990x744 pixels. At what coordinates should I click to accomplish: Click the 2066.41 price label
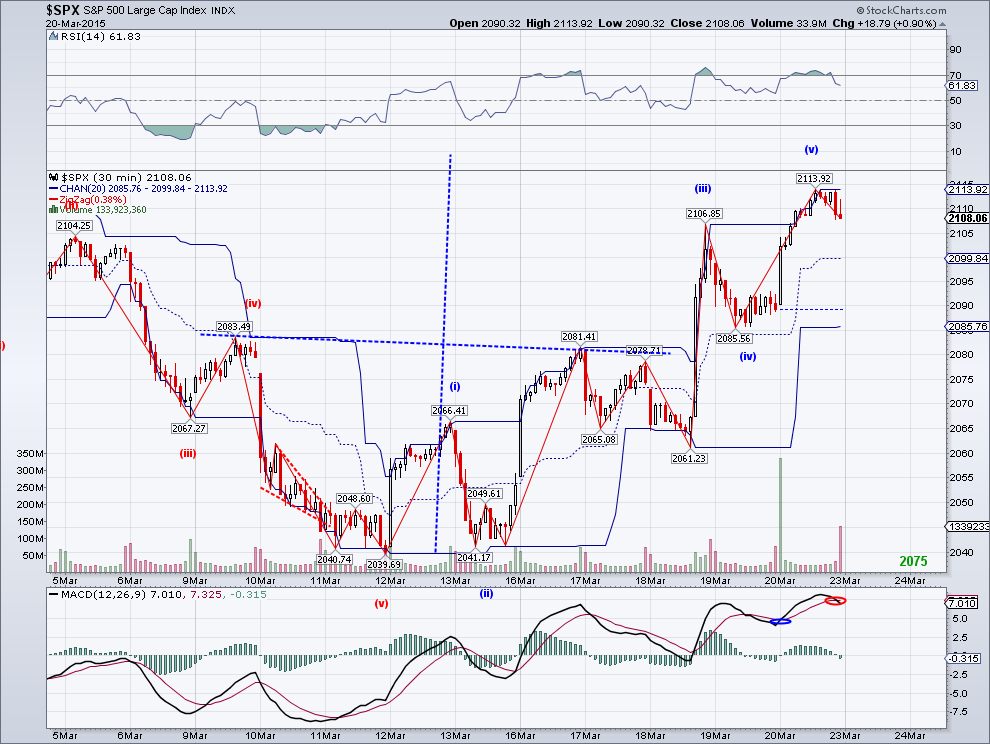pyautogui.click(x=449, y=411)
